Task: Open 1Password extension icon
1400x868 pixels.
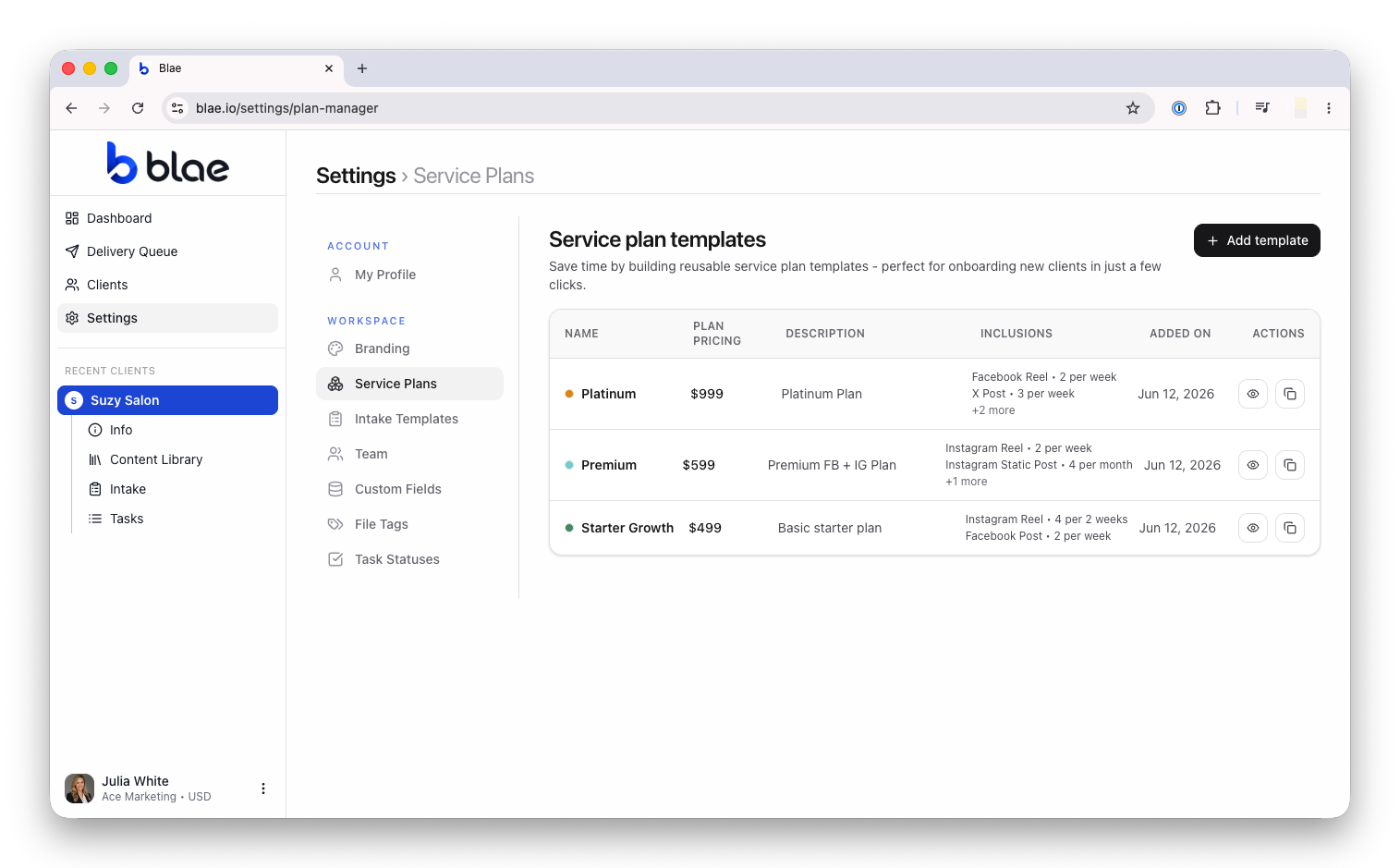Action: [x=1179, y=108]
